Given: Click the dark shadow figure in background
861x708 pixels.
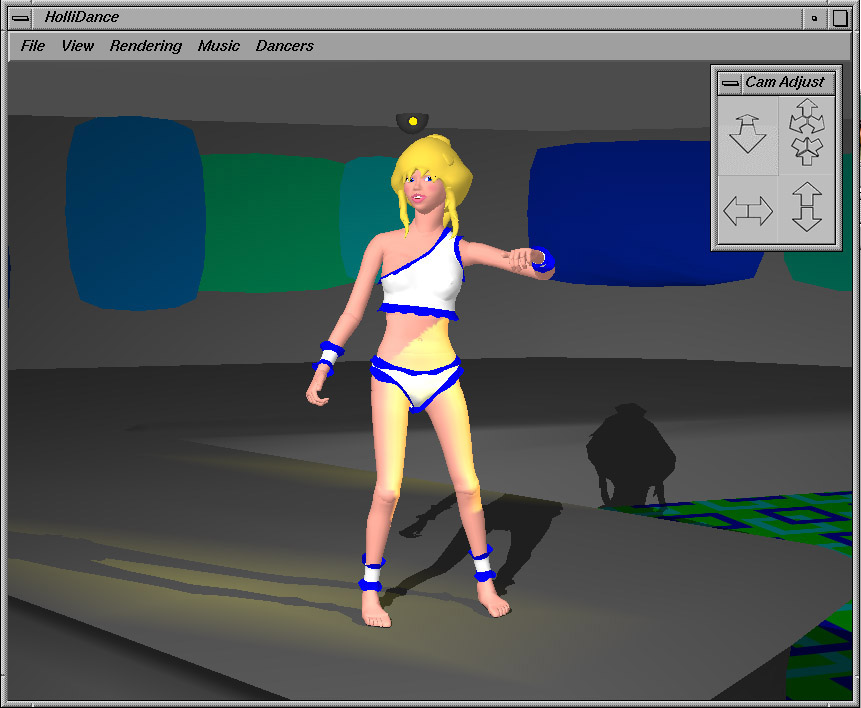Looking at the screenshot, I should (x=630, y=455).
